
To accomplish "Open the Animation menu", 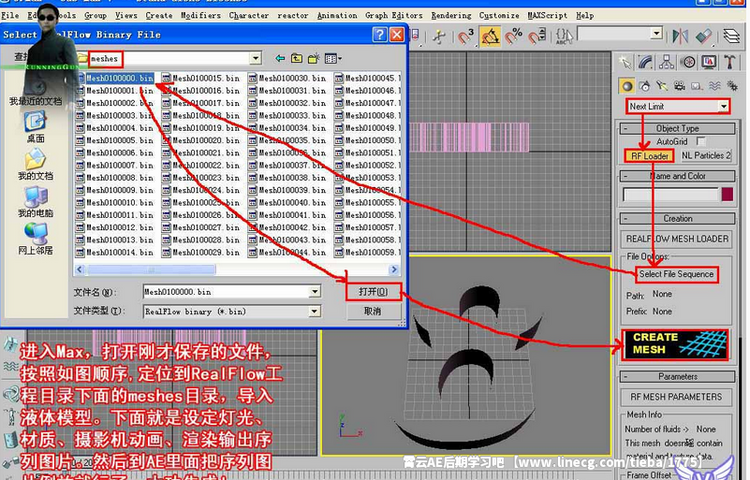I will point(337,15).
